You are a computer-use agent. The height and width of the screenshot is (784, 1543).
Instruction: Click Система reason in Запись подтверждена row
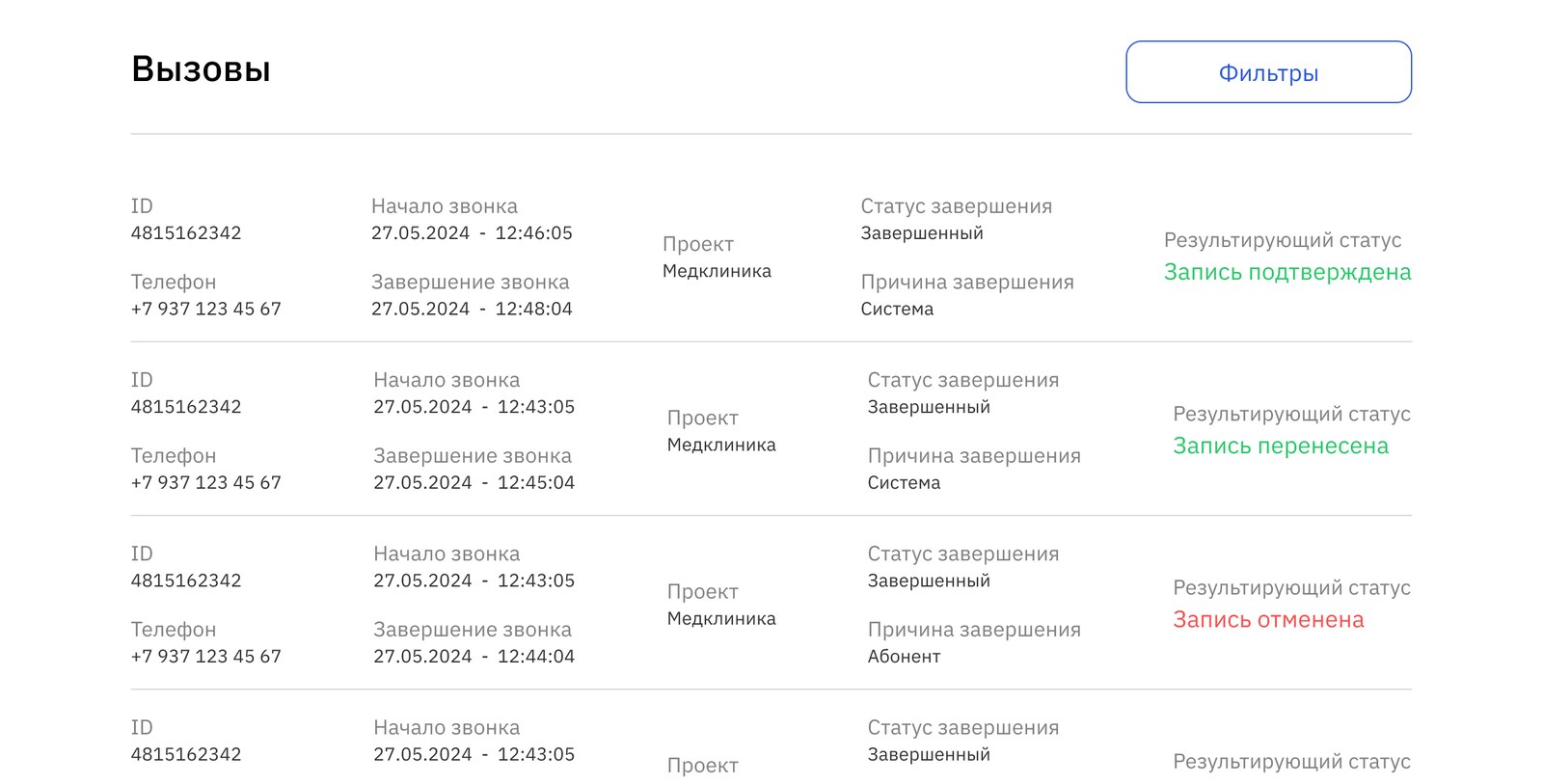(897, 309)
